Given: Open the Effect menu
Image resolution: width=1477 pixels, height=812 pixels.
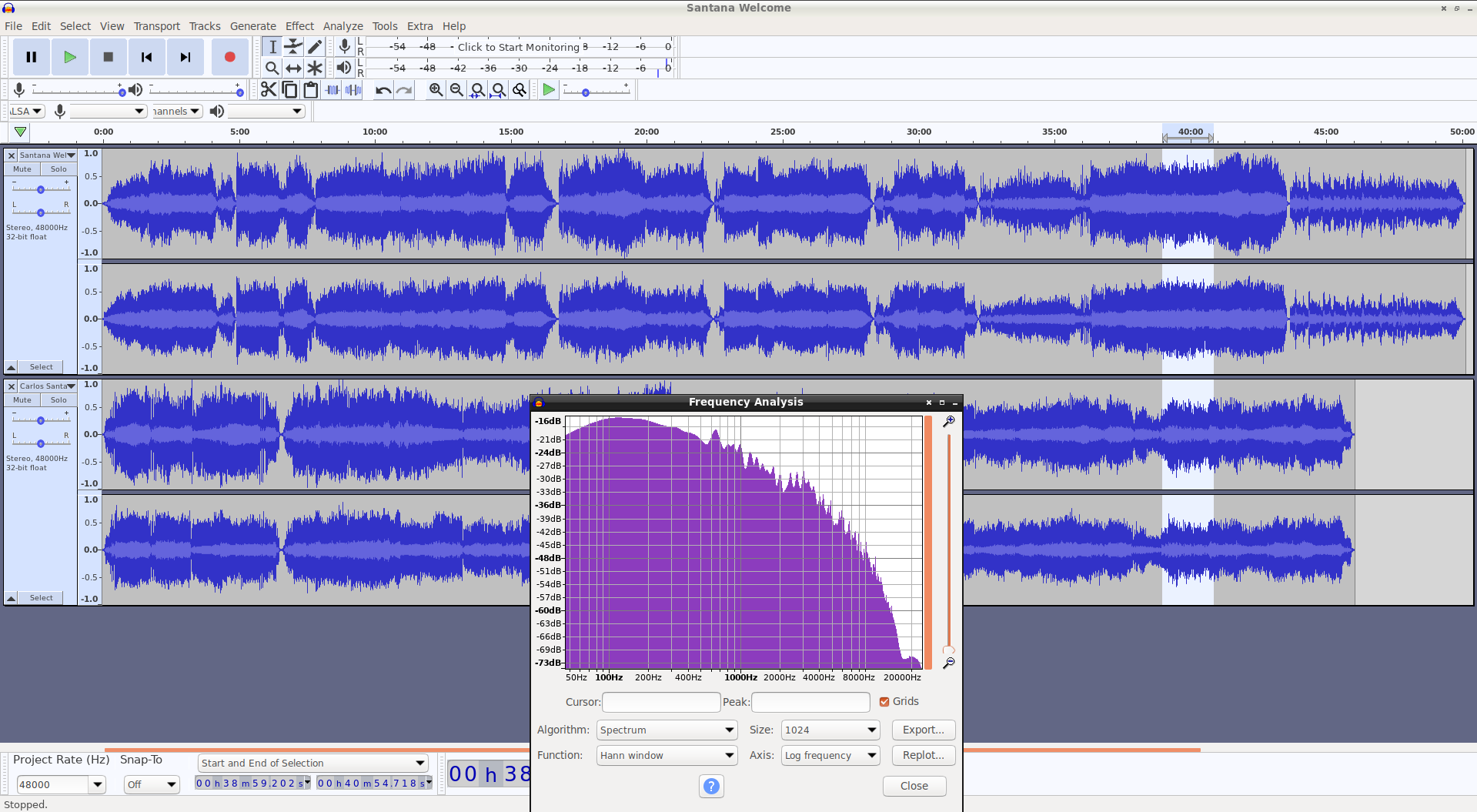Looking at the screenshot, I should [x=299, y=26].
